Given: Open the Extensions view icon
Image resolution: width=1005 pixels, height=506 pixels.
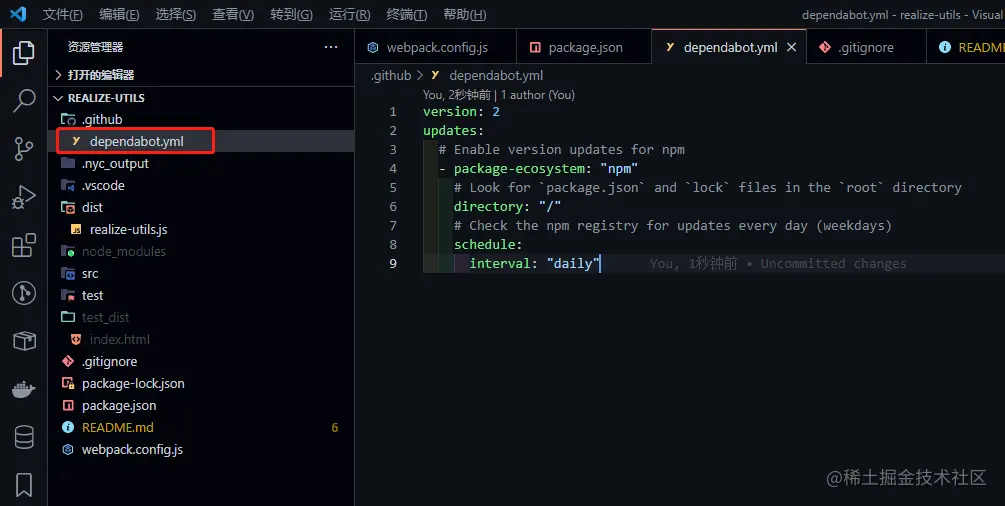Looking at the screenshot, I should click(24, 245).
